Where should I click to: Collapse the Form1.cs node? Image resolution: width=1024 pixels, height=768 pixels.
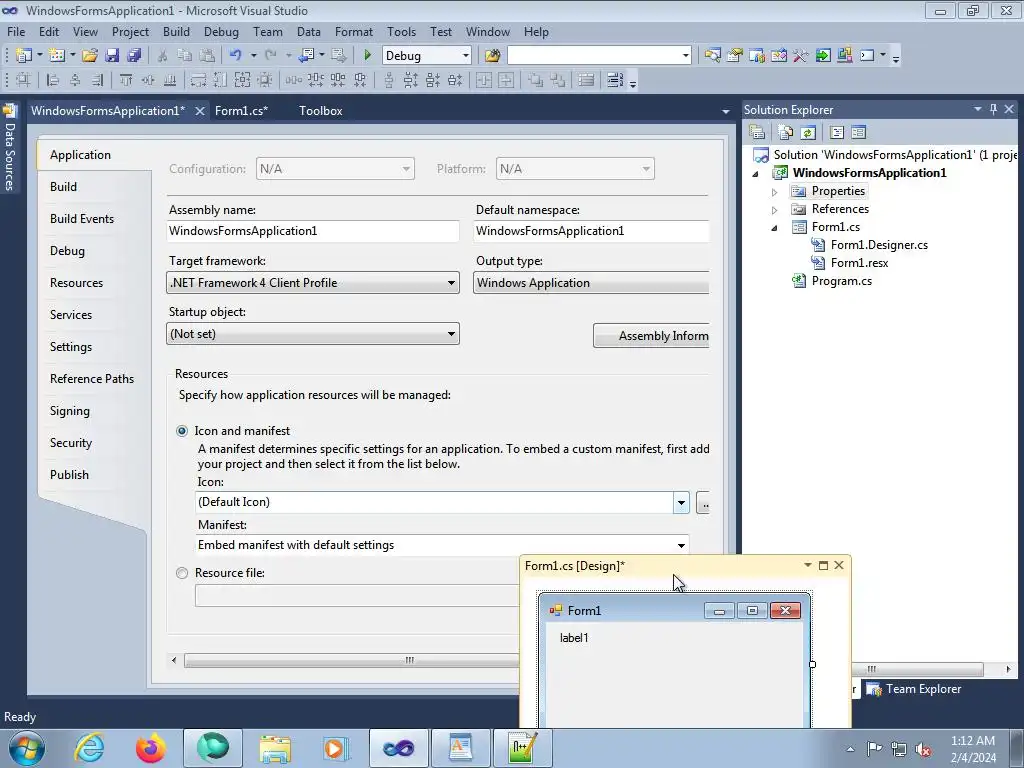pyautogui.click(x=775, y=228)
